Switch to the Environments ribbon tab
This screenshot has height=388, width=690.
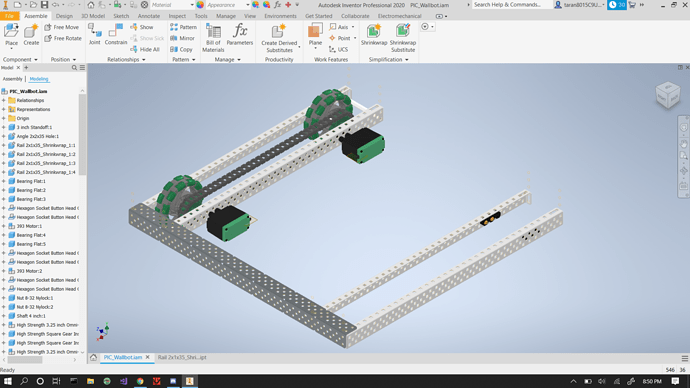point(280,16)
